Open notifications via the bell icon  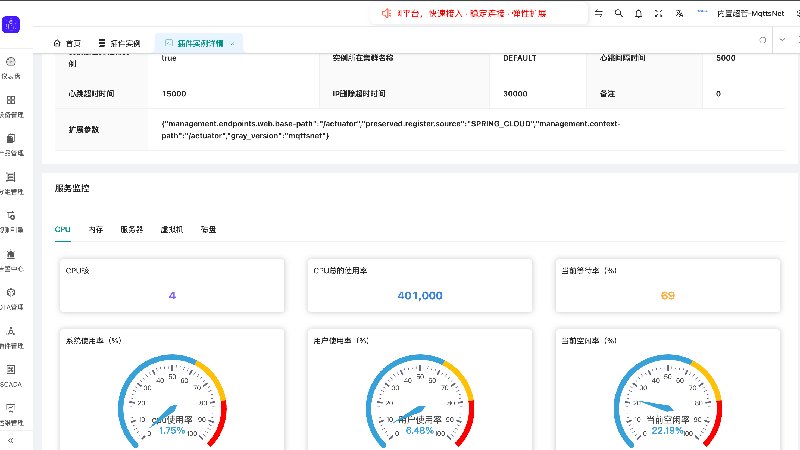click(638, 13)
